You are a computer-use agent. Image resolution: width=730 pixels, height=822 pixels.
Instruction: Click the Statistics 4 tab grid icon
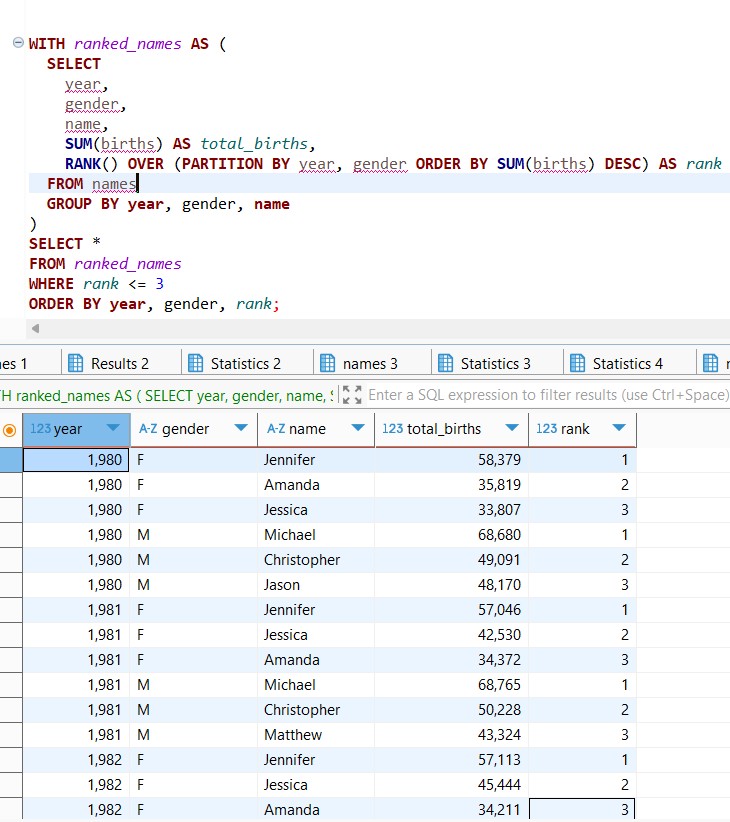point(578,363)
